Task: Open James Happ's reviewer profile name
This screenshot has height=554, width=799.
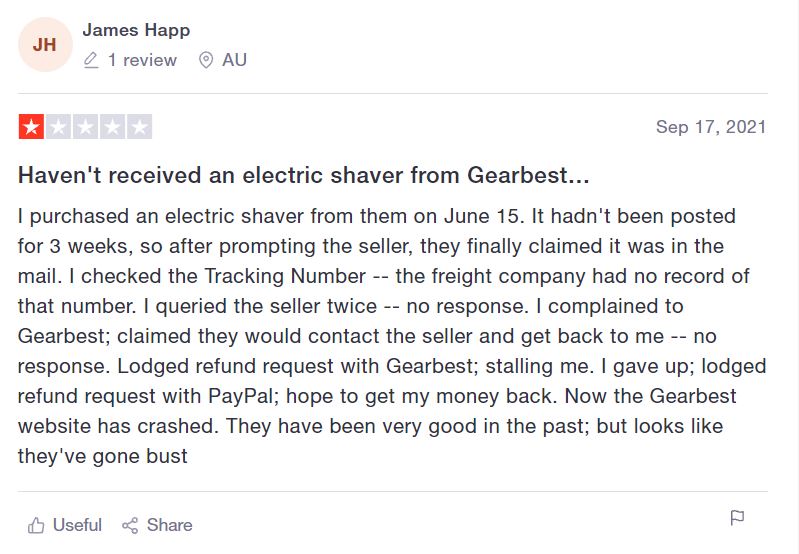Action: (136, 30)
